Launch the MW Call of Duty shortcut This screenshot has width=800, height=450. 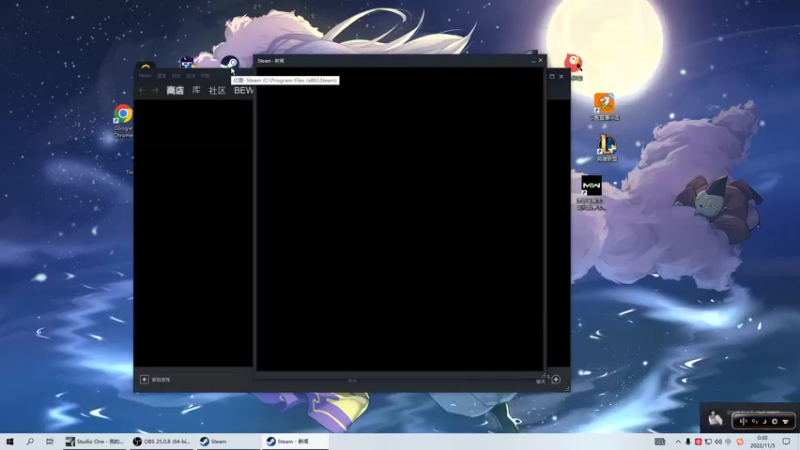pos(591,192)
